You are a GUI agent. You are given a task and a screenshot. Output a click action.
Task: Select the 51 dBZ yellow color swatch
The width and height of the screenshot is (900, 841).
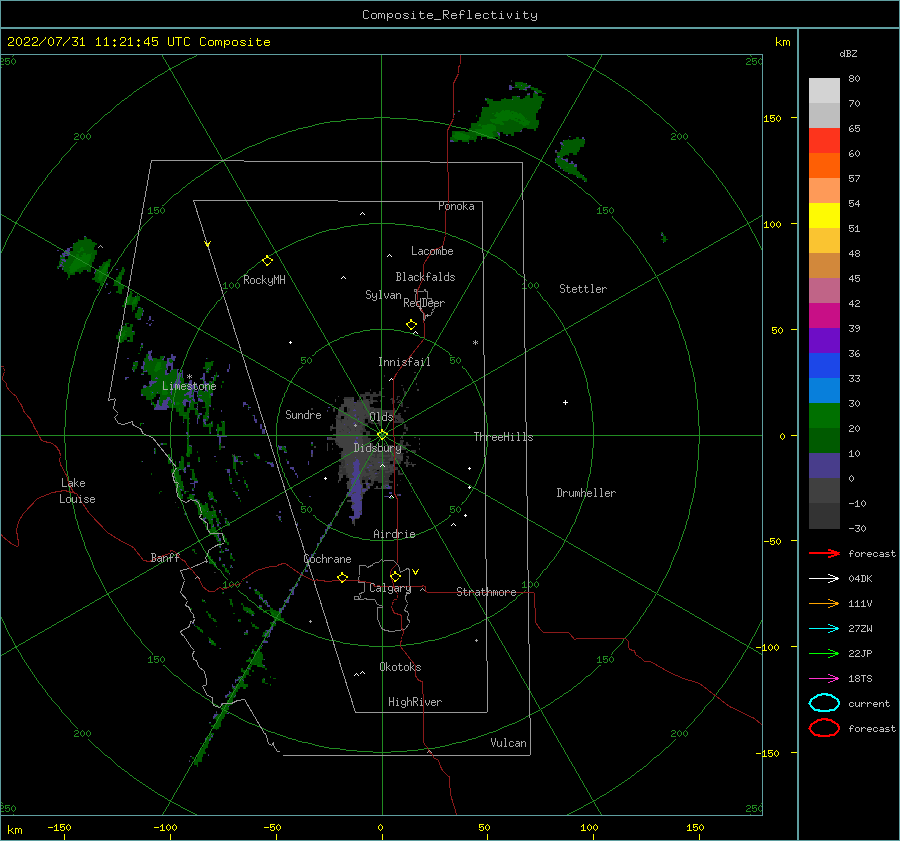point(824,215)
